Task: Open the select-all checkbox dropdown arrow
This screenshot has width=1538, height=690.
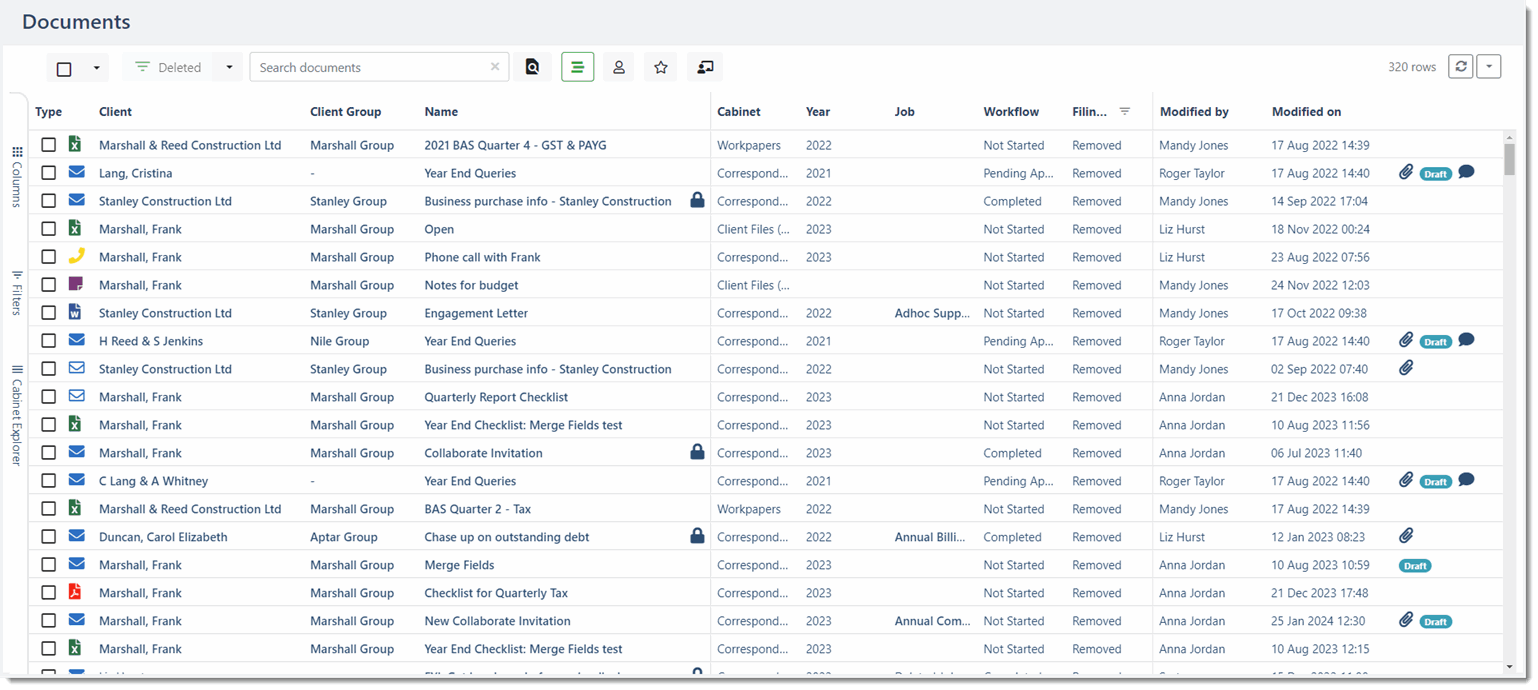Action: point(96,68)
